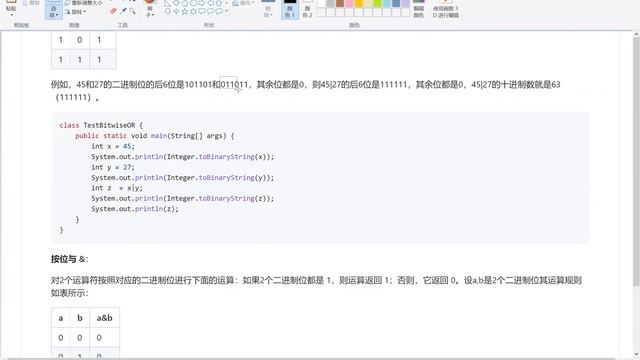The height and width of the screenshot is (360, 640).
Task: Select the Color picker eyedropper tool
Action: click(123, 11)
